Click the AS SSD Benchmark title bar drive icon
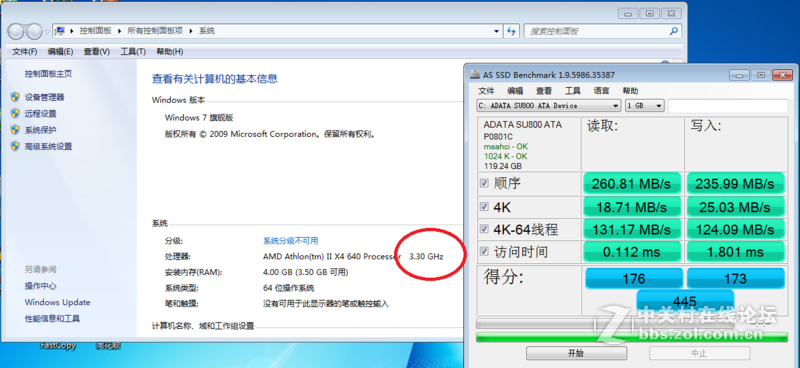Screen dimensions: 800x368 [x=474, y=75]
